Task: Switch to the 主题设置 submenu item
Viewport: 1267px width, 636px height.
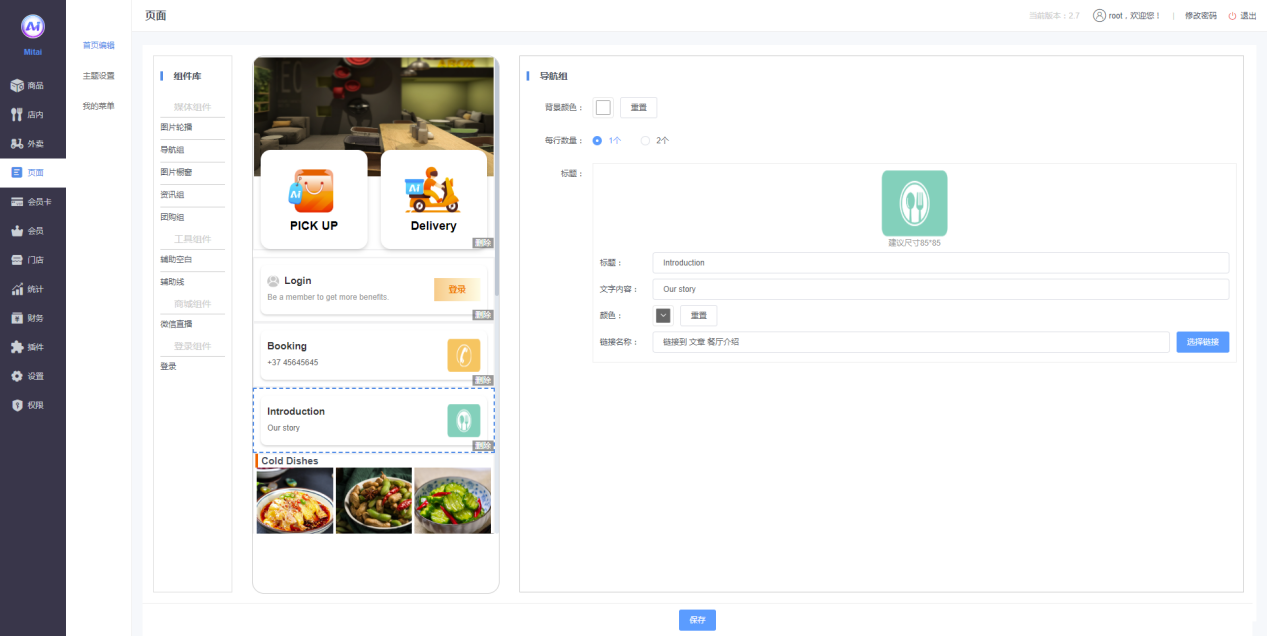Action: [x=98, y=76]
